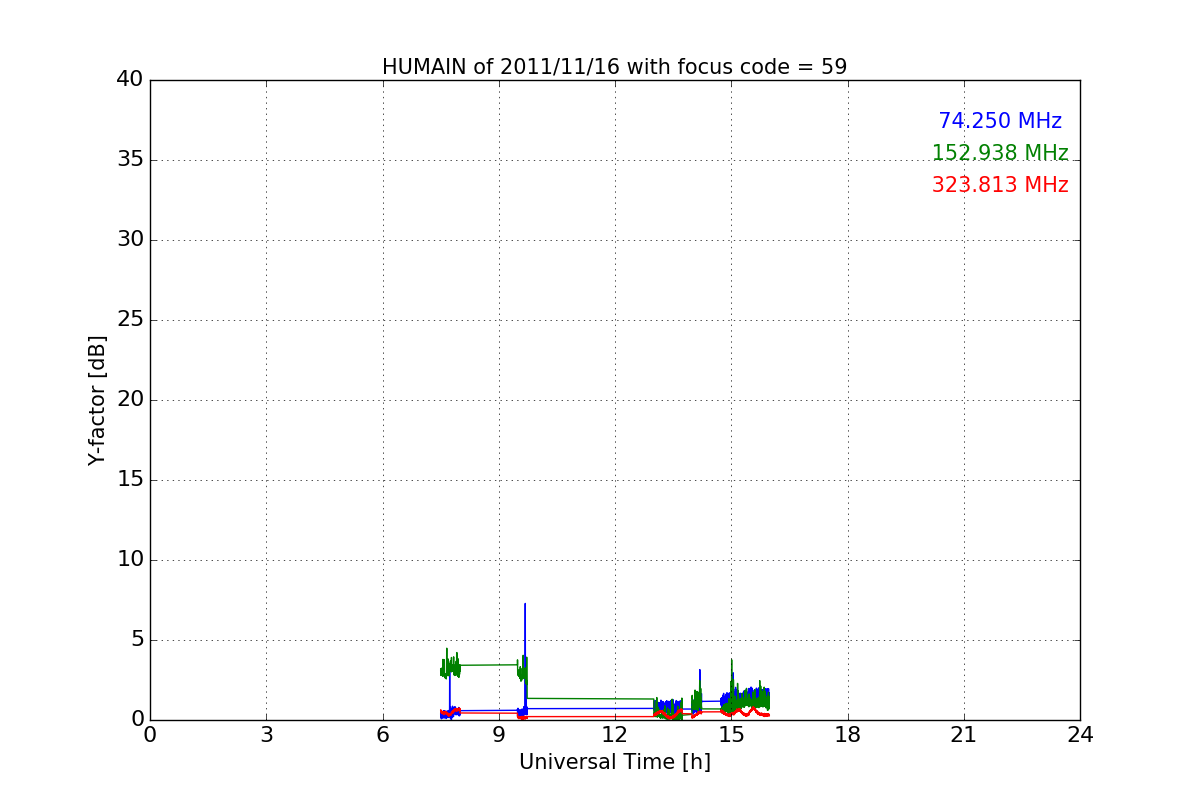Click the 10 tick on the Y axis
Image resolution: width=1200 pixels, height=800 pixels.
pyautogui.click(x=129, y=560)
